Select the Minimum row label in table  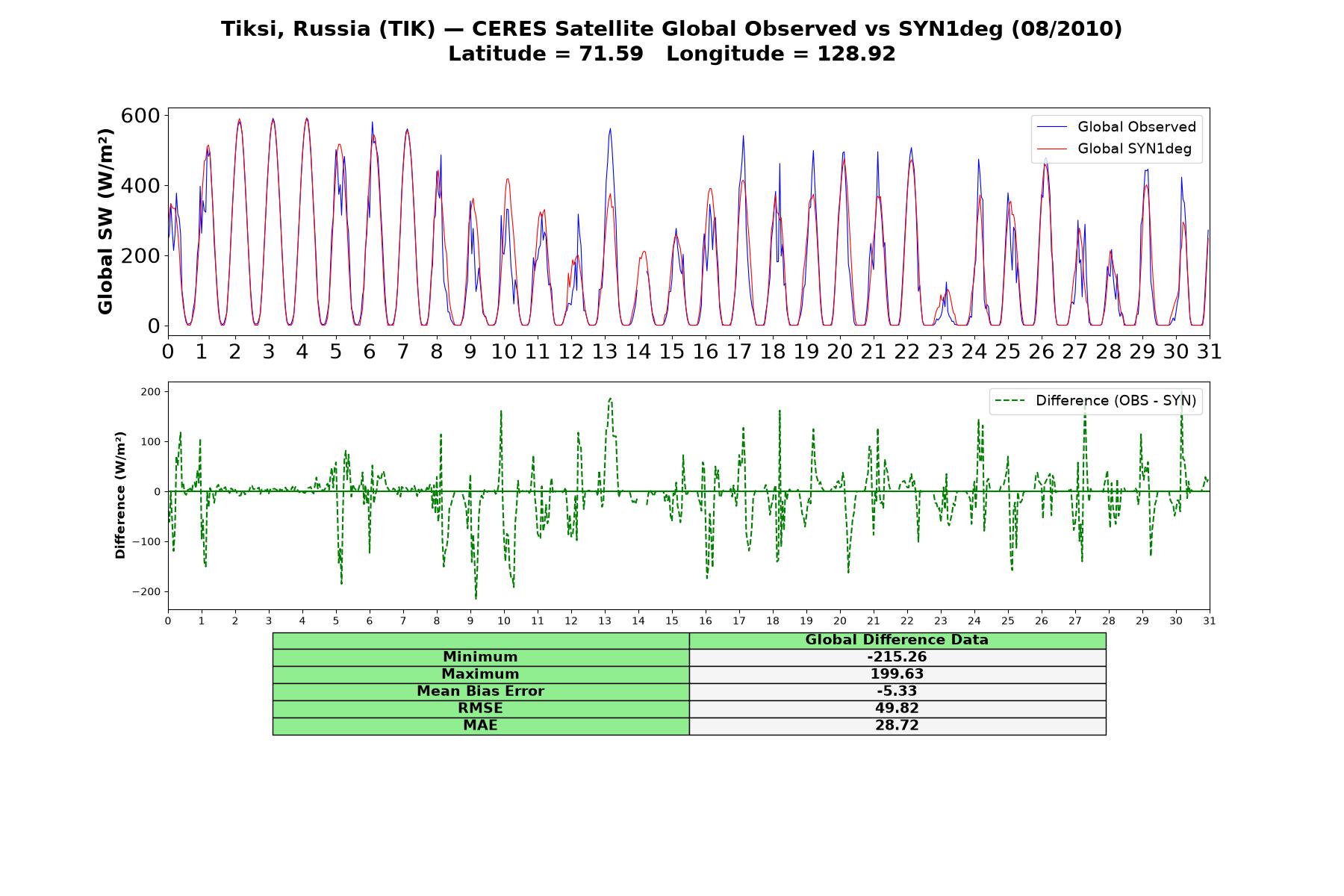click(480, 657)
